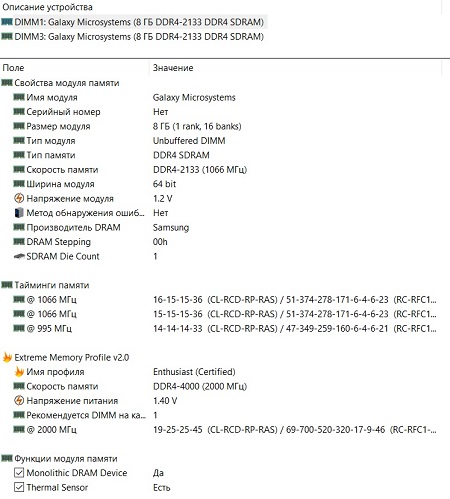450x499 pixels.
Task: Select the 'Скорость памяти' row under XMP profile
Action: click(x=62, y=386)
